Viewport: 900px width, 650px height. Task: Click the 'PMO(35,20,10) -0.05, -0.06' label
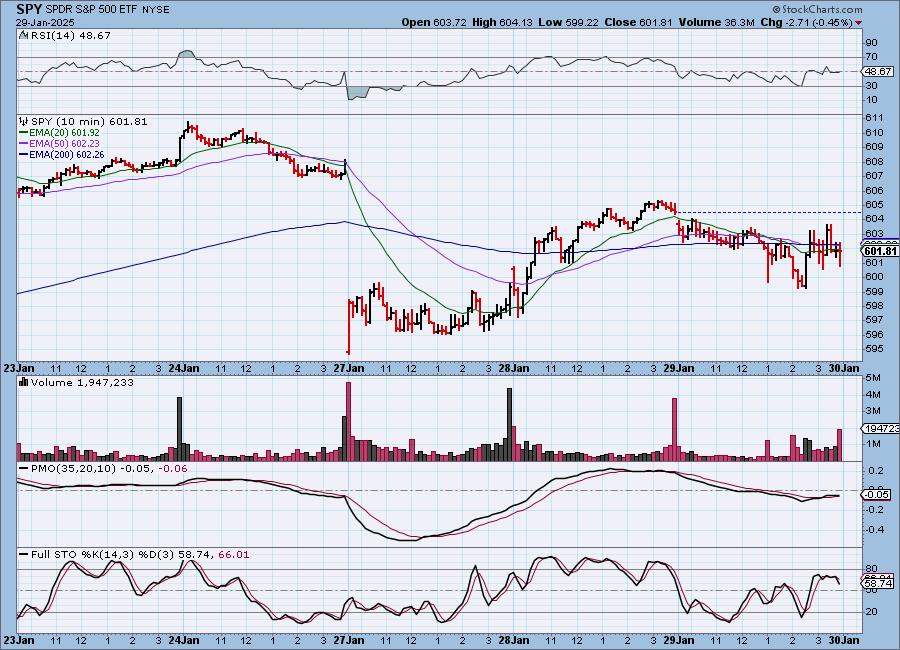coord(109,469)
